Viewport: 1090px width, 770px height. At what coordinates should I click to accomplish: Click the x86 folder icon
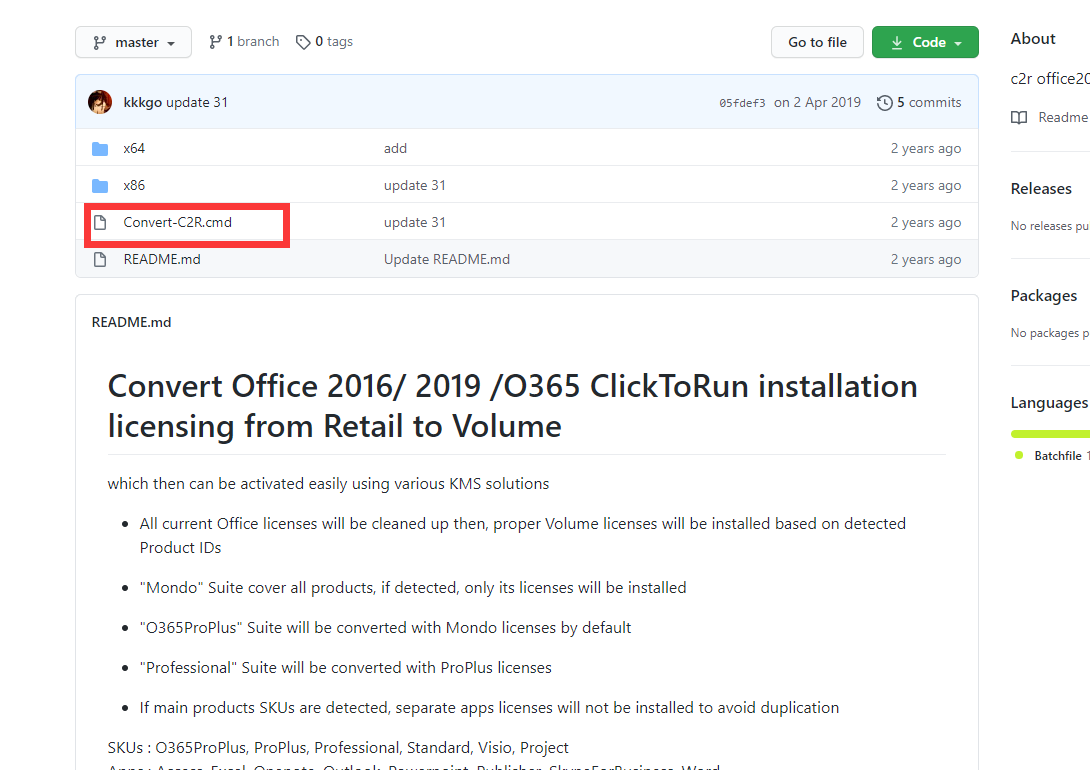point(100,186)
